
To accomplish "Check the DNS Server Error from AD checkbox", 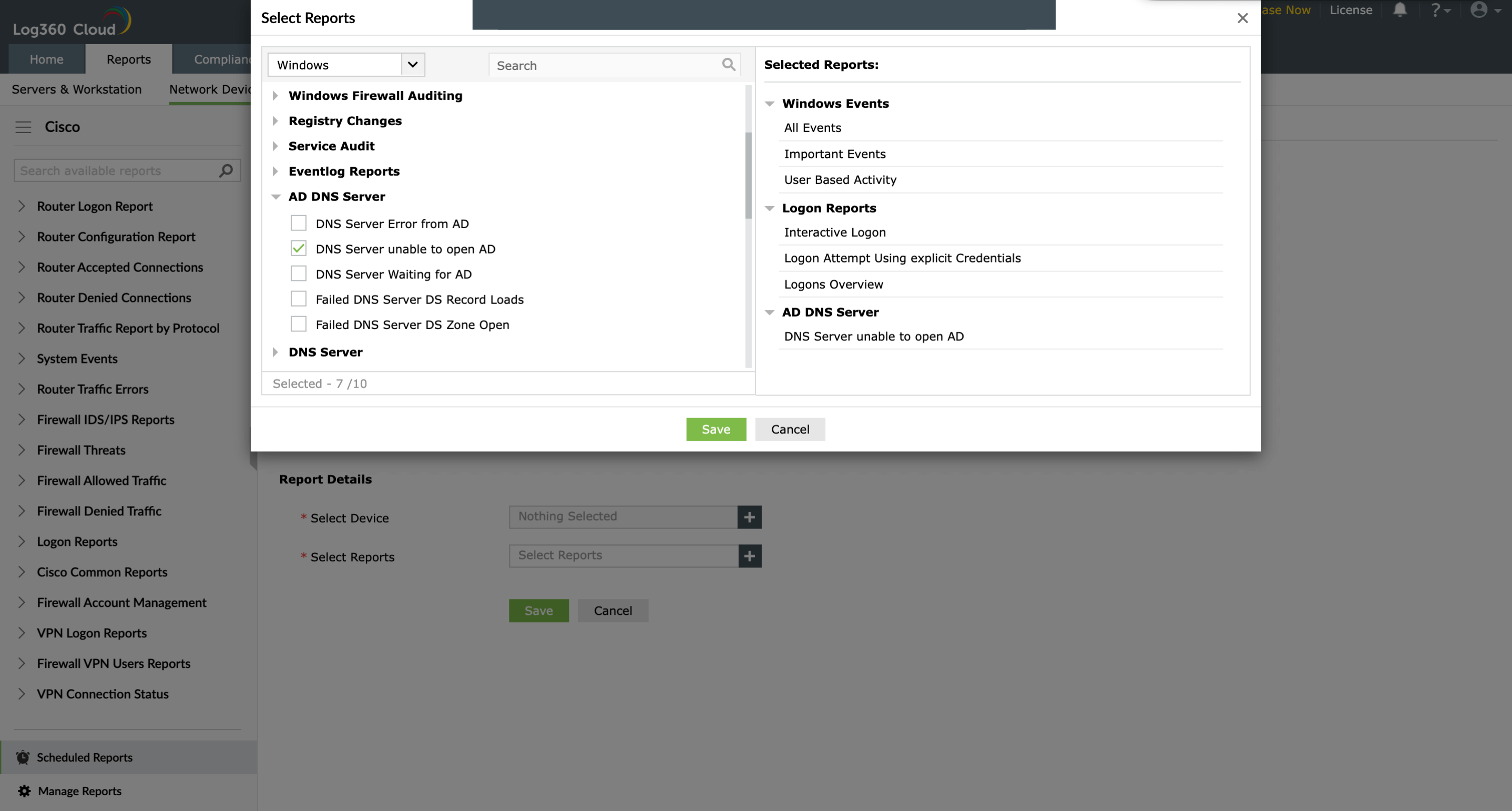I will (x=298, y=223).
